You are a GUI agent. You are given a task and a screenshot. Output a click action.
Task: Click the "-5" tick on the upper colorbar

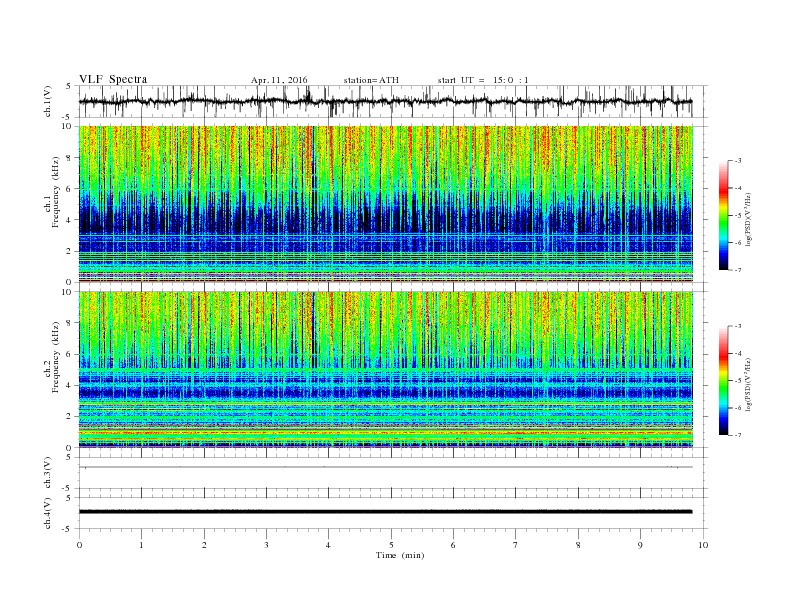(x=737, y=216)
